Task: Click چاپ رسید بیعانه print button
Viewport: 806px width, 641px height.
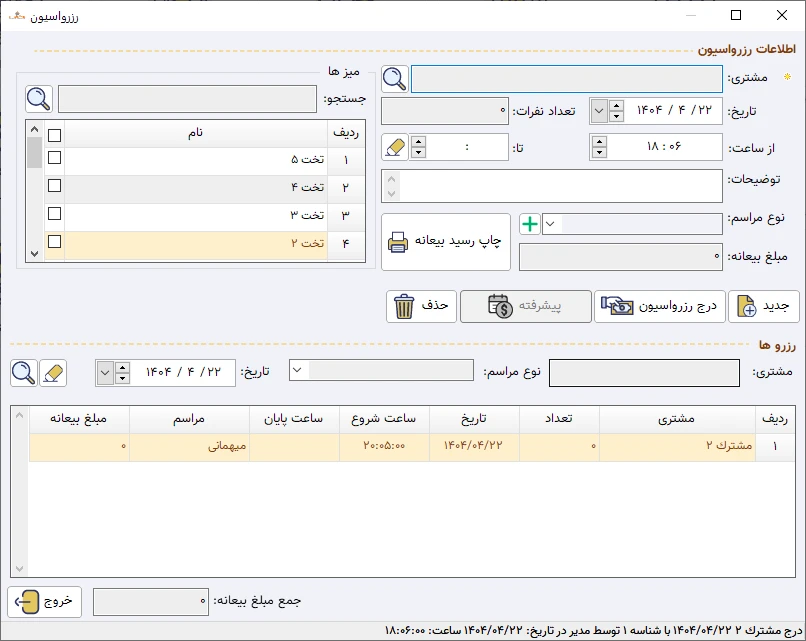Action: coord(446,242)
